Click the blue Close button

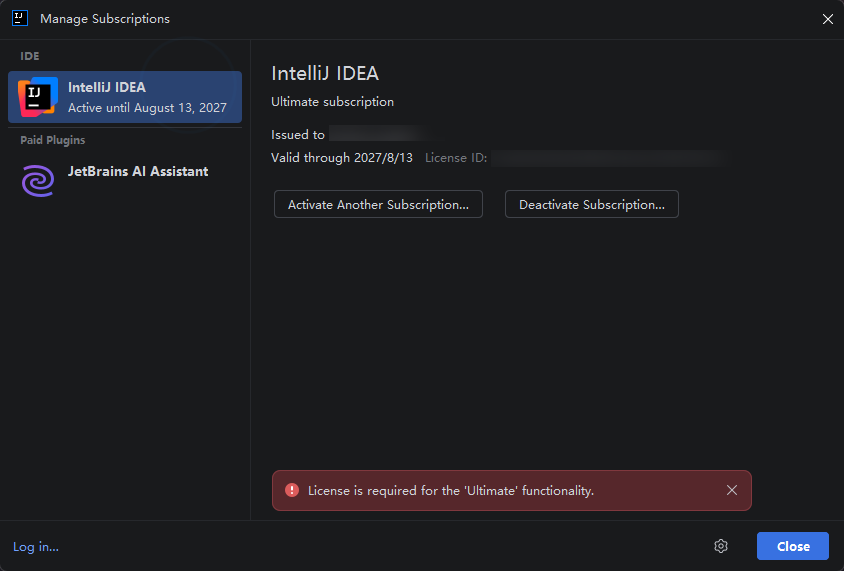tap(793, 546)
